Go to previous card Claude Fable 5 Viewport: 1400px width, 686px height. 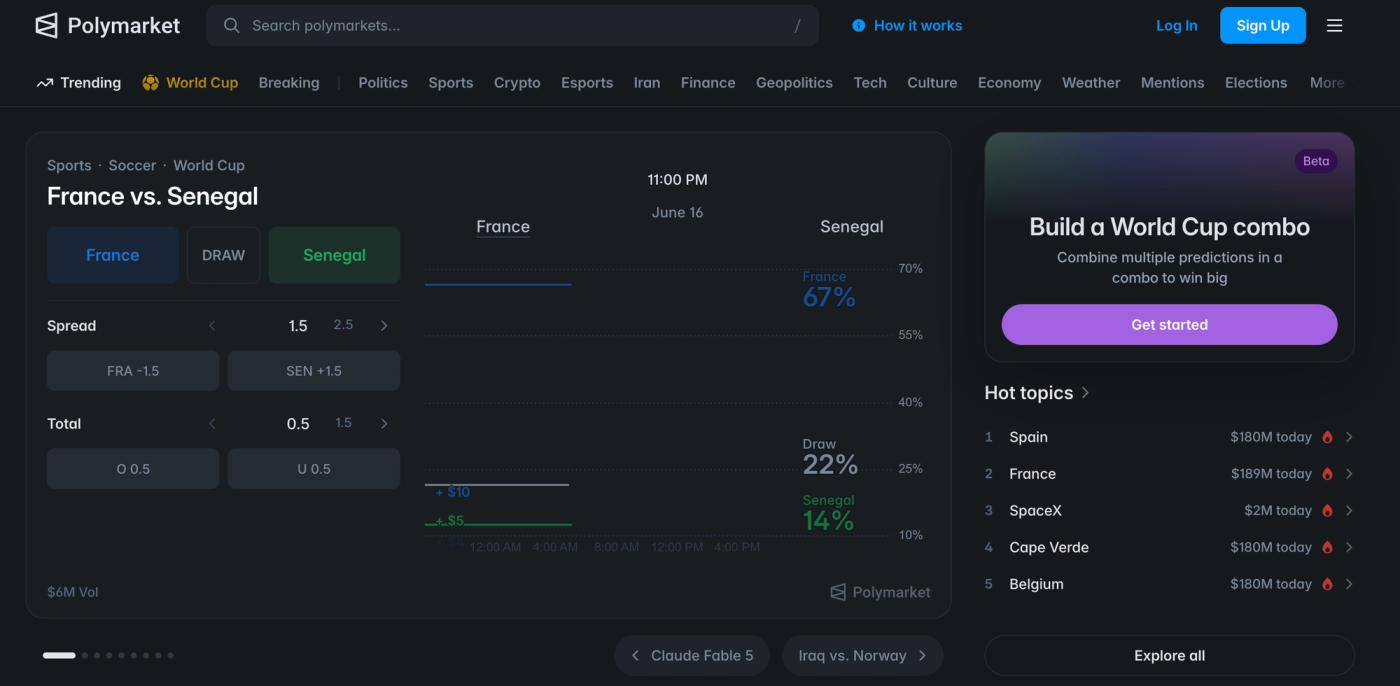[692, 656]
